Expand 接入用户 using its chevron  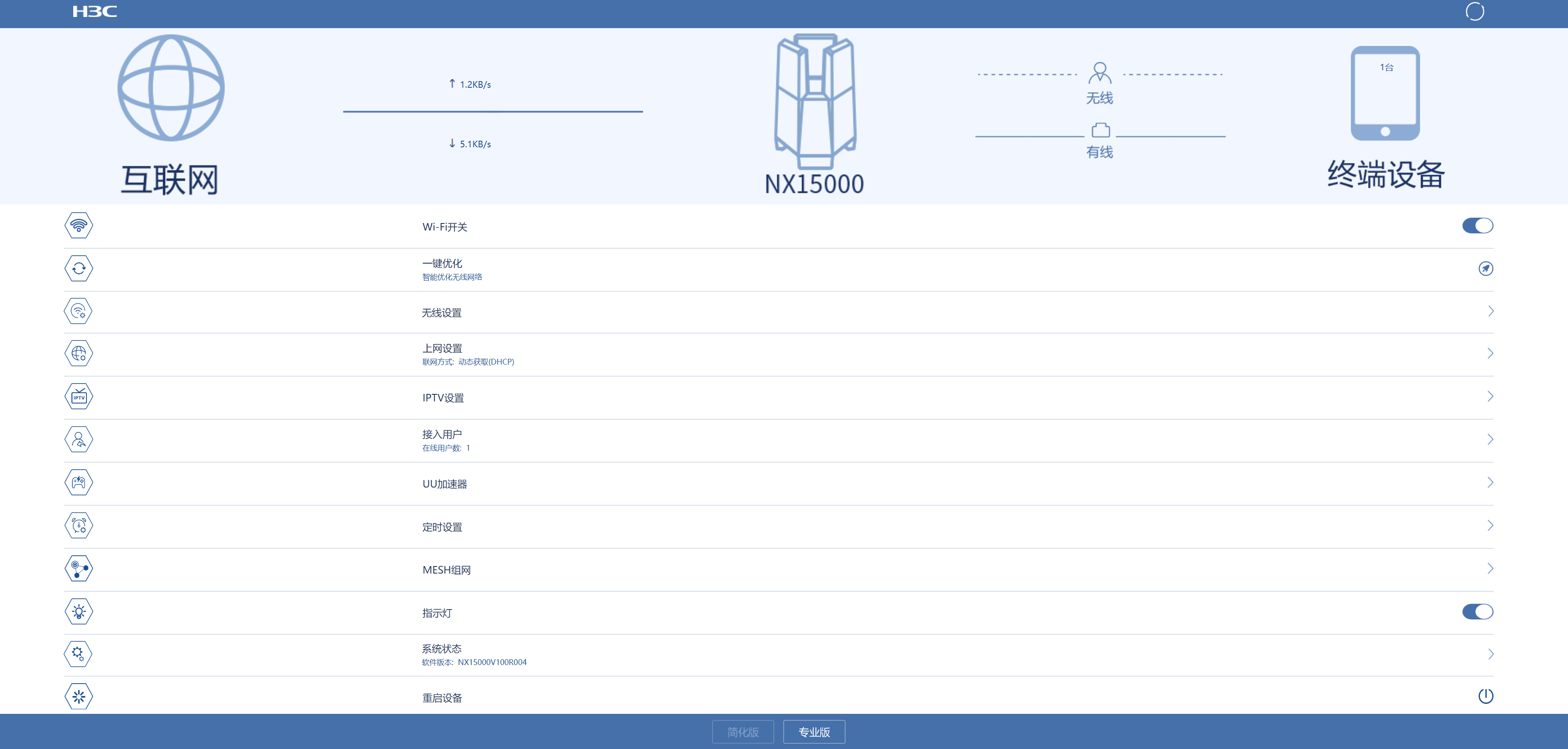pyautogui.click(x=1490, y=439)
